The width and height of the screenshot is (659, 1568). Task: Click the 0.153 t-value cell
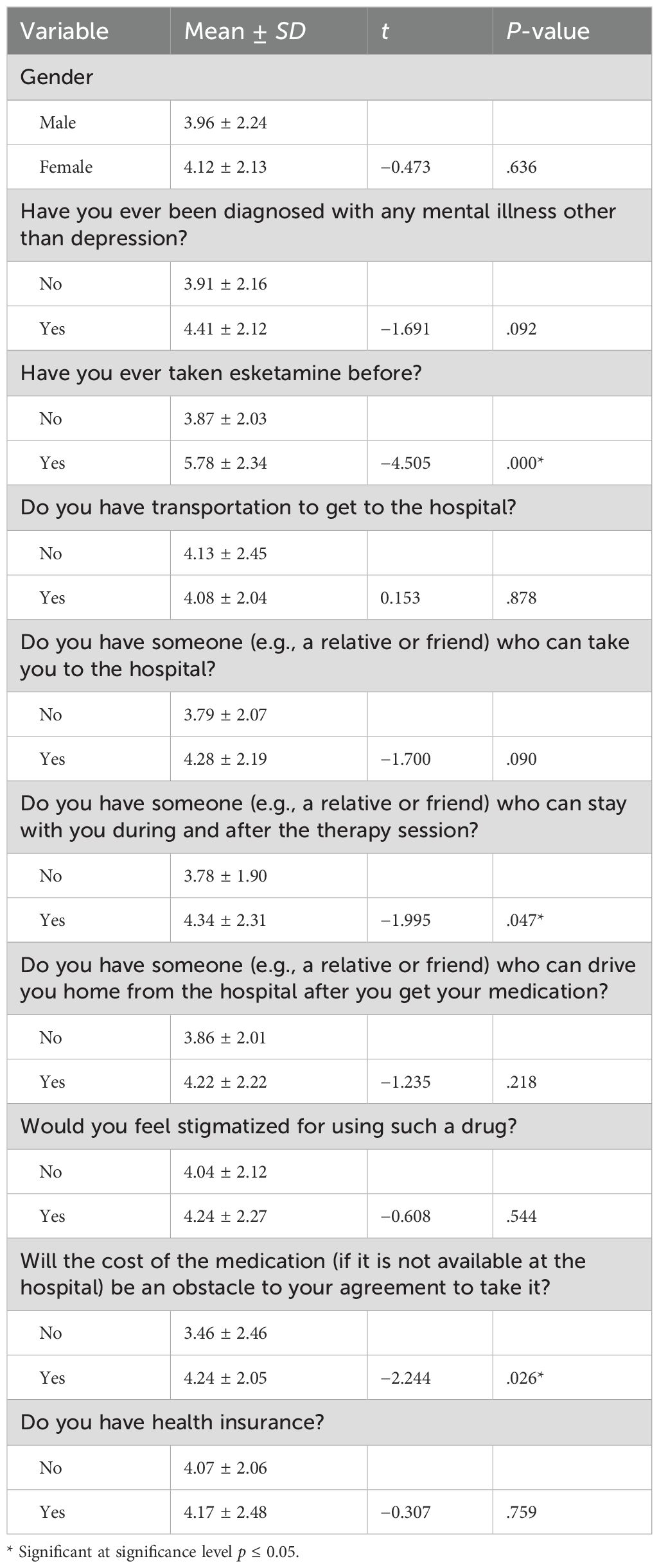400,598
